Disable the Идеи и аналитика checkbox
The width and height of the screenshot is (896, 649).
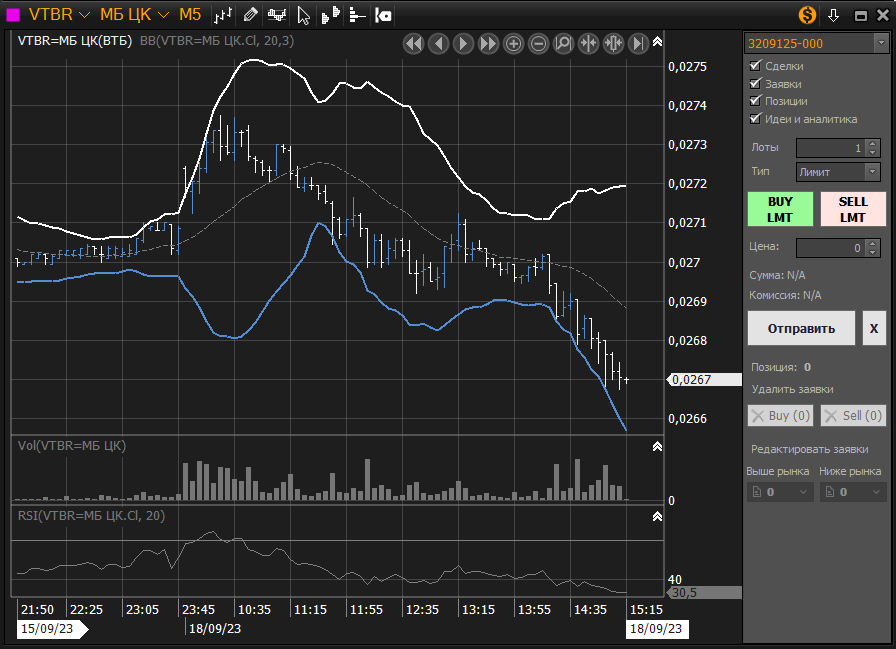click(x=756, y=119)
